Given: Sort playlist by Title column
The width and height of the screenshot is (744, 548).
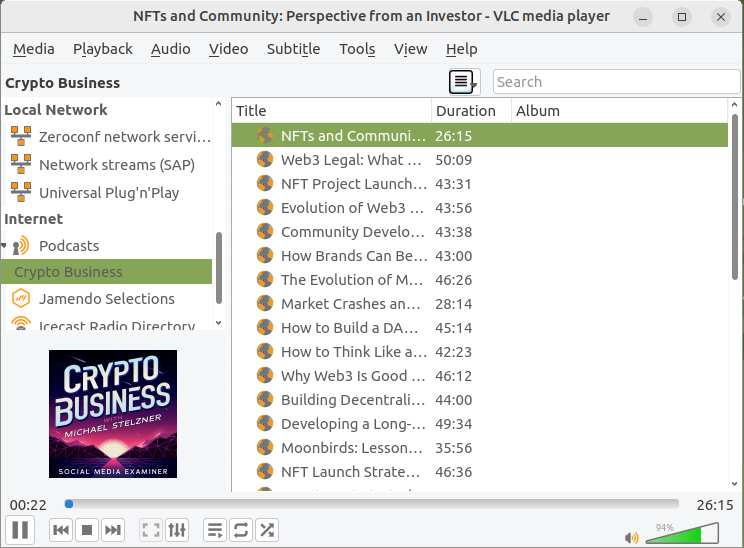Looking at the screenshot, I should [x=332, y=111].
